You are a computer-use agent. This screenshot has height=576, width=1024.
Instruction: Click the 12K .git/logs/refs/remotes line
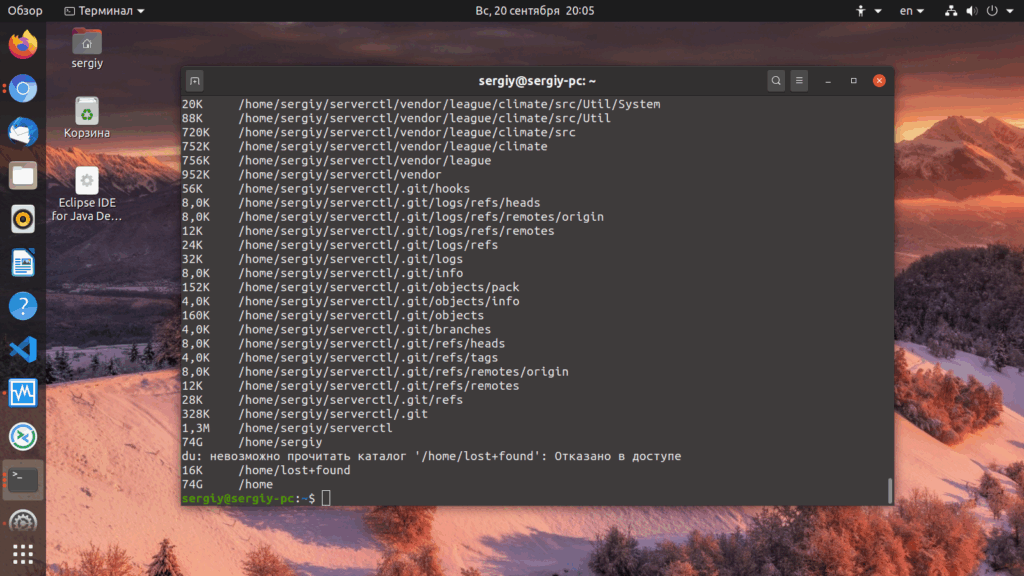(368, 231)
